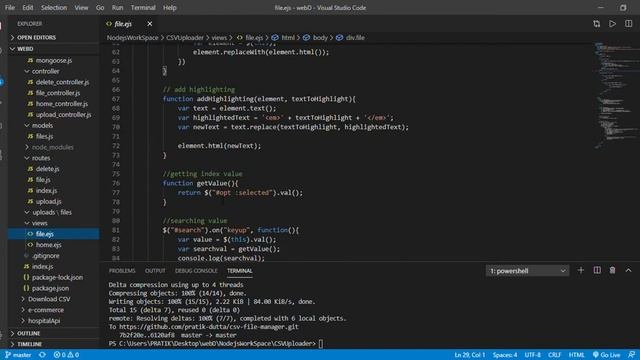Collapse the uploads \ files folder
The width and height of the screenshot is (640, 360).
click(52, 212)
